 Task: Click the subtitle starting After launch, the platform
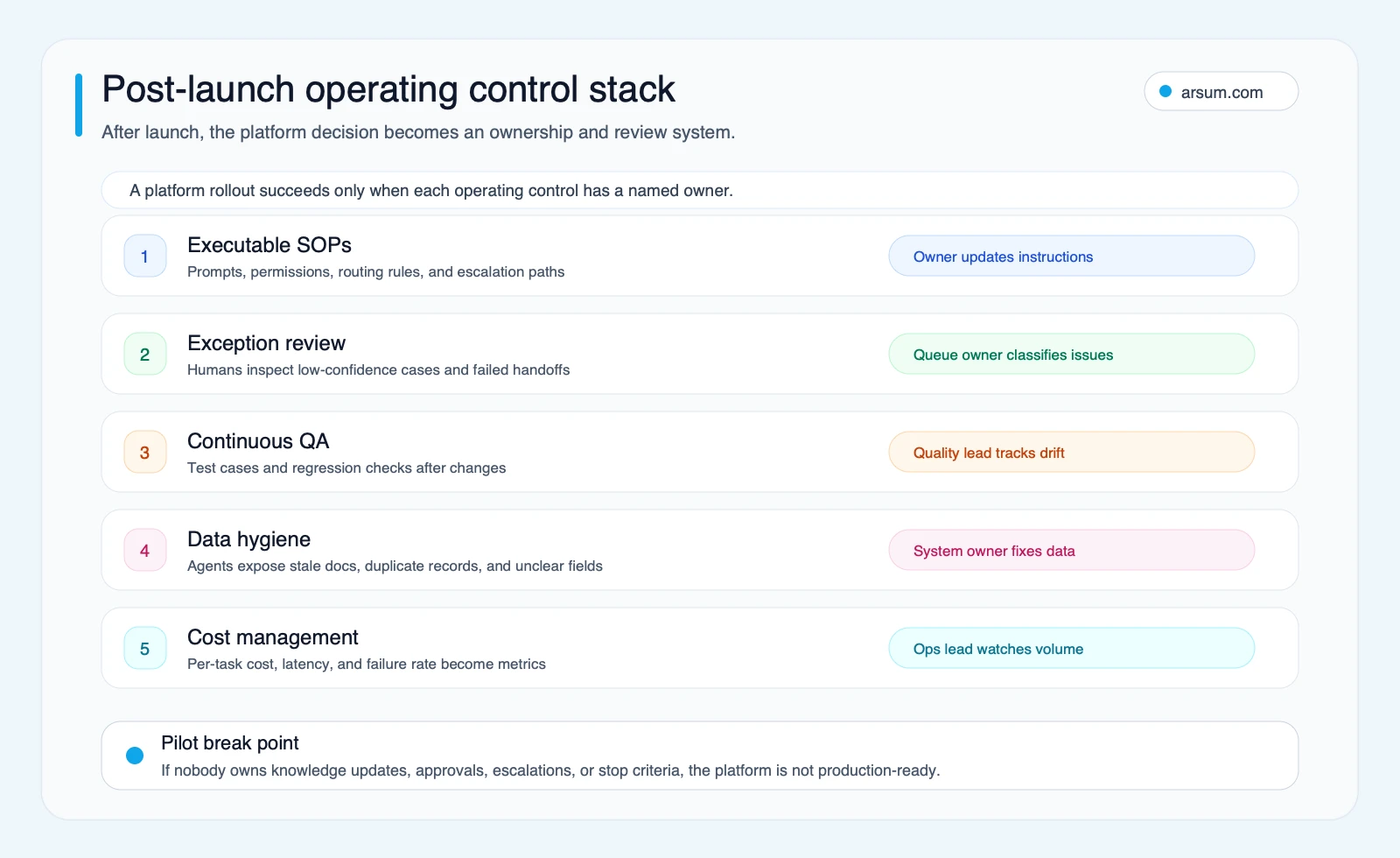pos(418,132)
